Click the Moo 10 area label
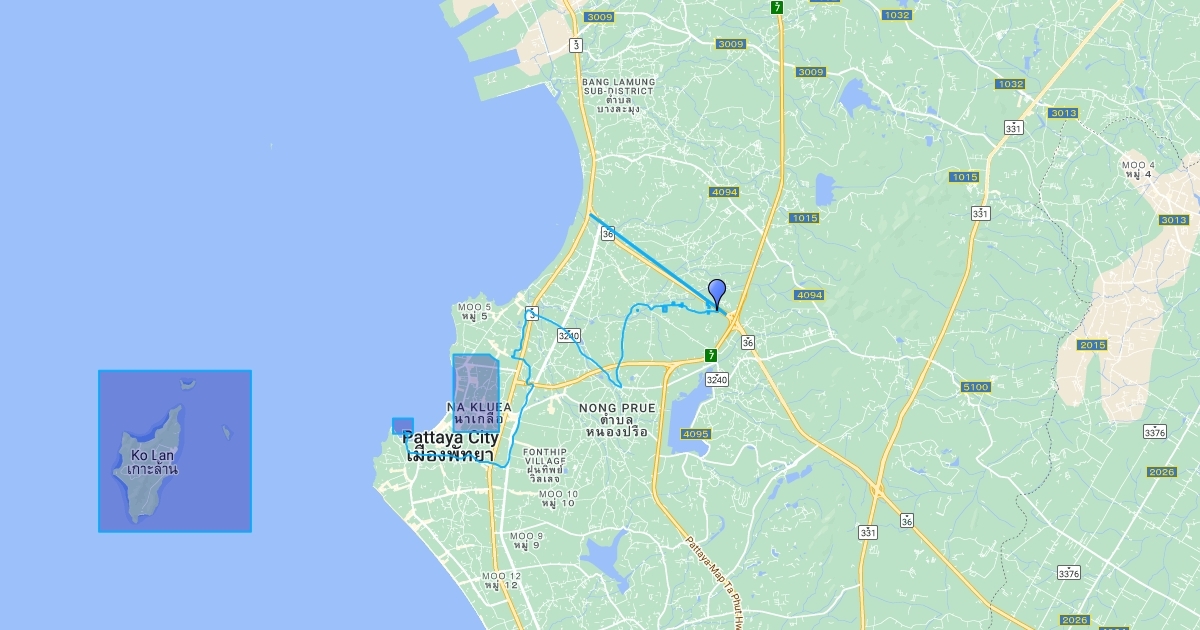 558,499
